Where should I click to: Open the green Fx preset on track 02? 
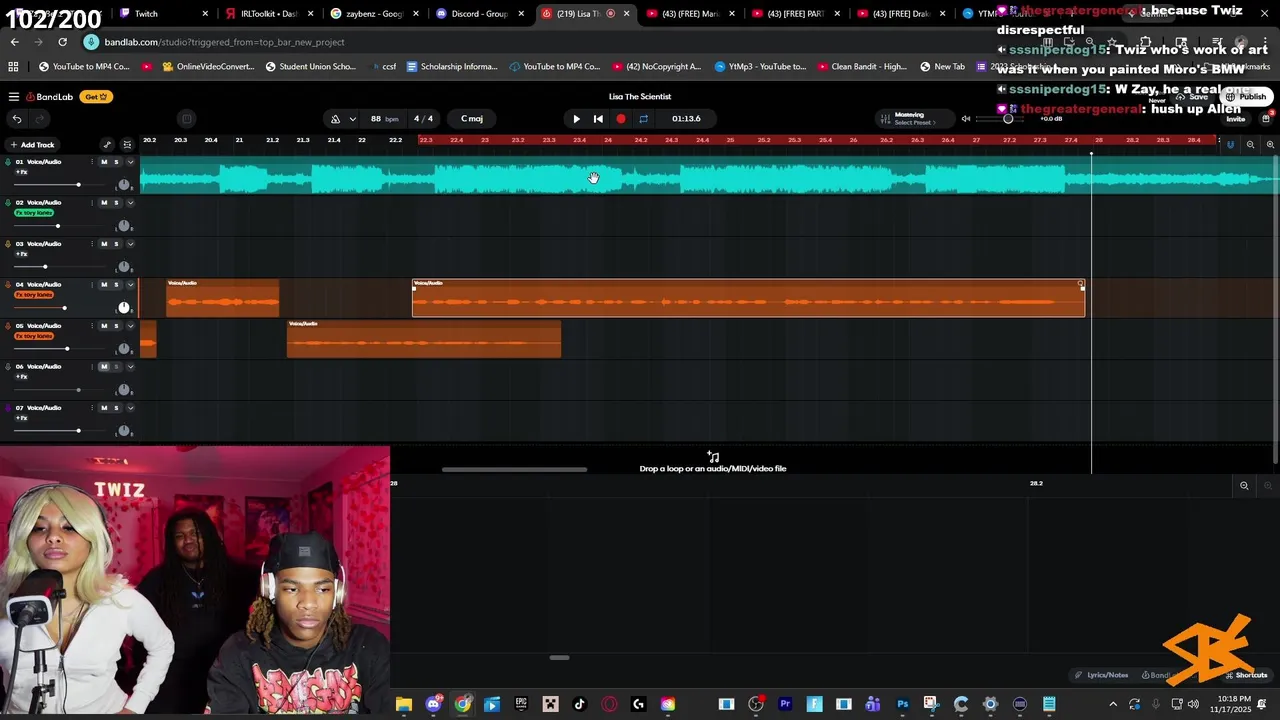tap(34, 213)
